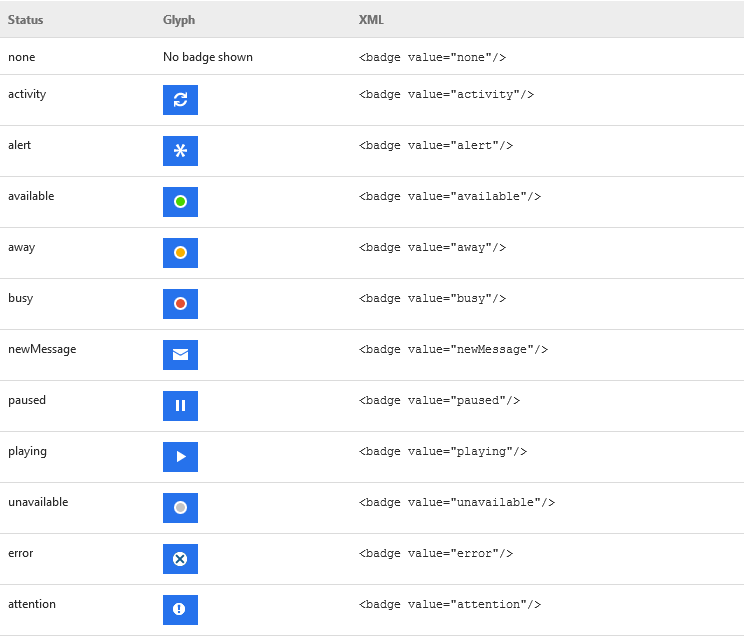Click the error X circle glyph
Screen dimensions: 745x637
180,559
